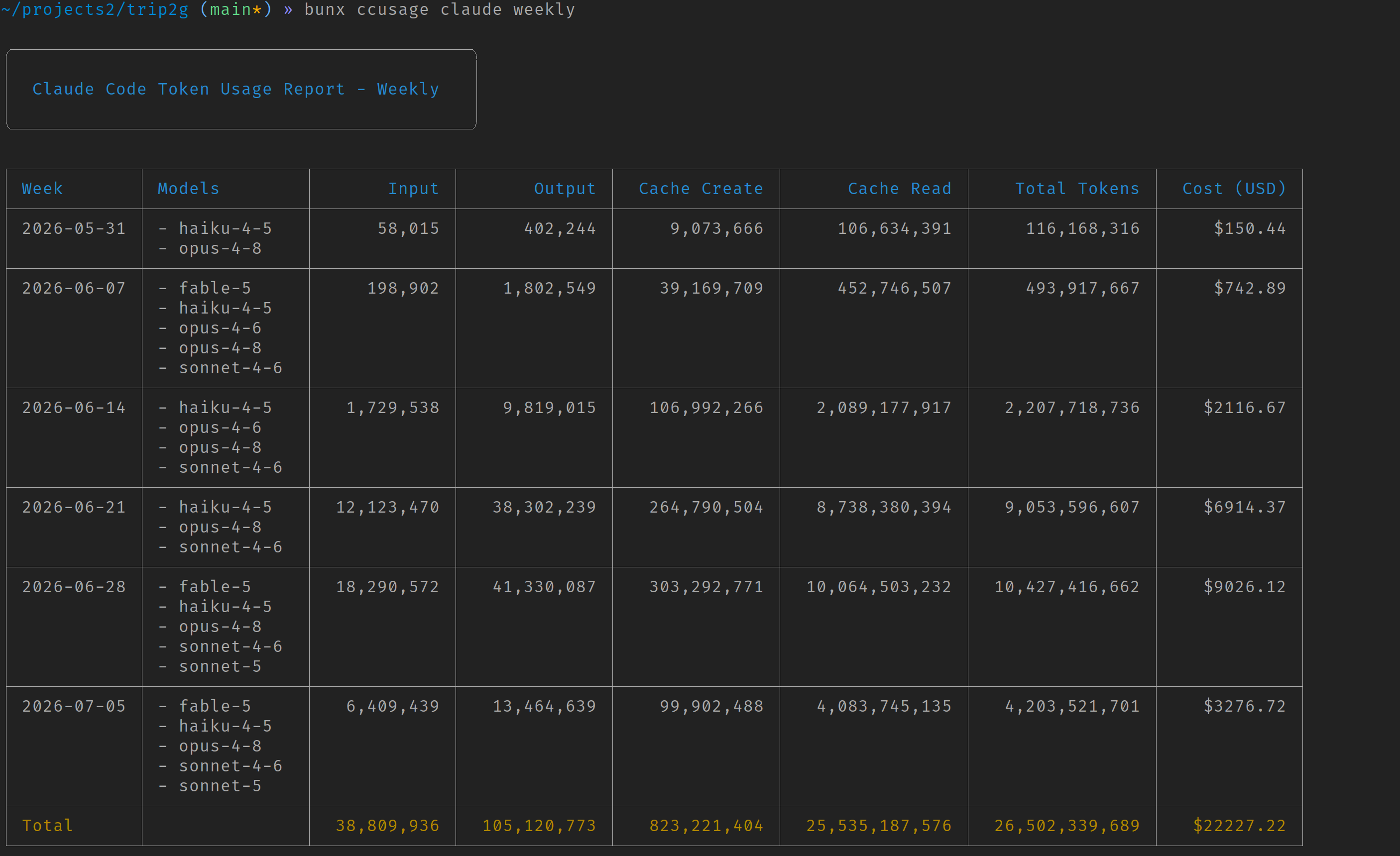Click the output value 1,802,549
The height and width of the screenshot is (856, 1400).
point(550,288)
